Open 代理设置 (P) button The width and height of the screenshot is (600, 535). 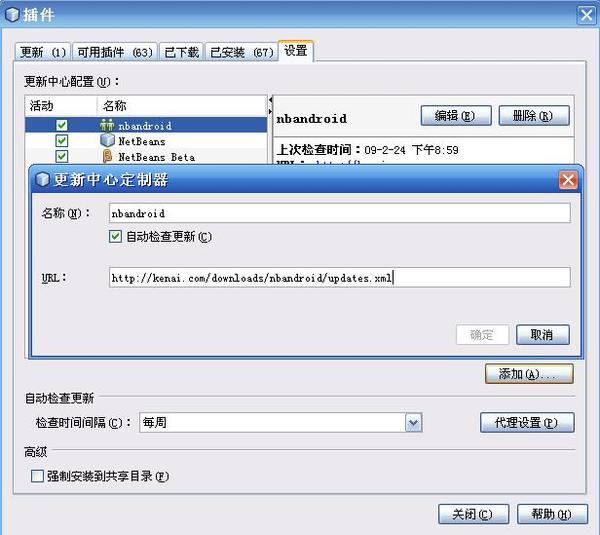(x=527, y=422)
